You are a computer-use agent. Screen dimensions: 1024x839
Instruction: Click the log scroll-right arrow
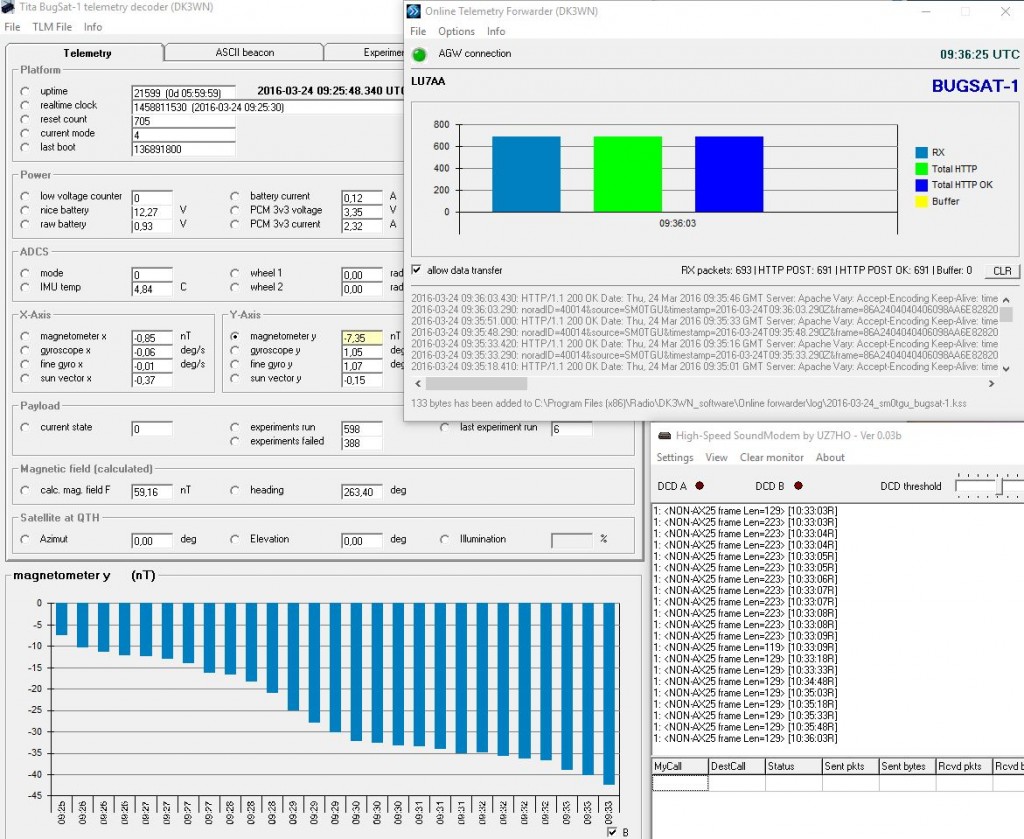[991, 384]
